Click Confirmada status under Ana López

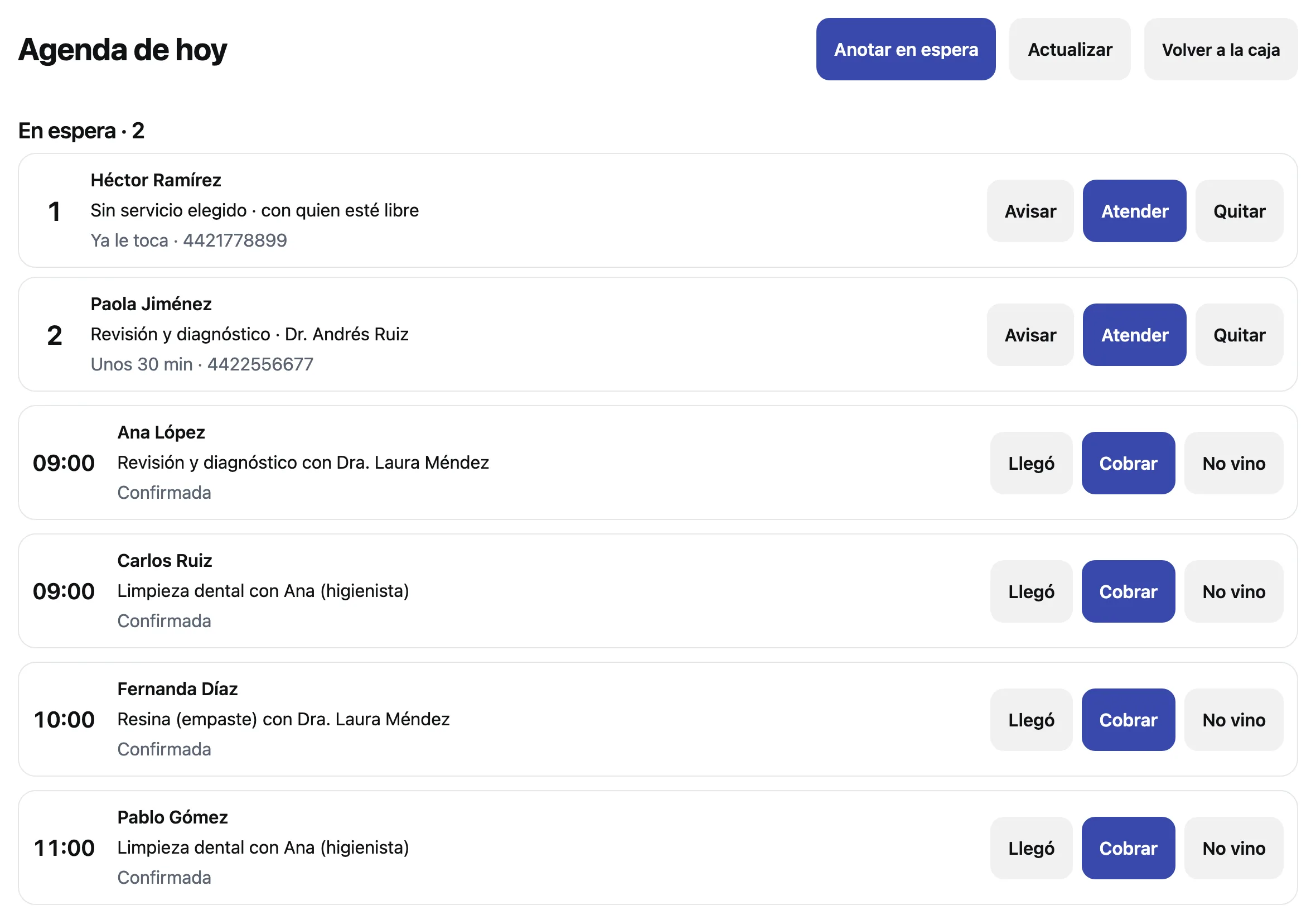164,493
